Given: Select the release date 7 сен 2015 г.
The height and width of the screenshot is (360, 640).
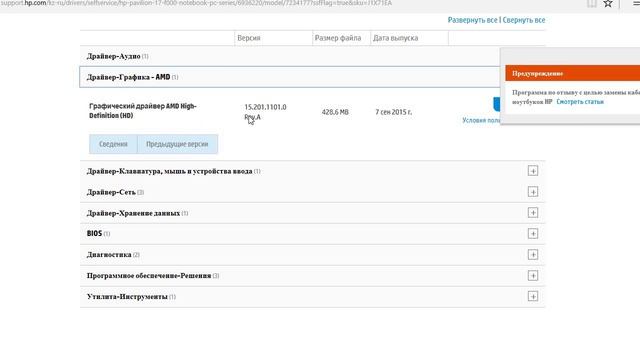Looking at the screenshot, I should point(393,112).
